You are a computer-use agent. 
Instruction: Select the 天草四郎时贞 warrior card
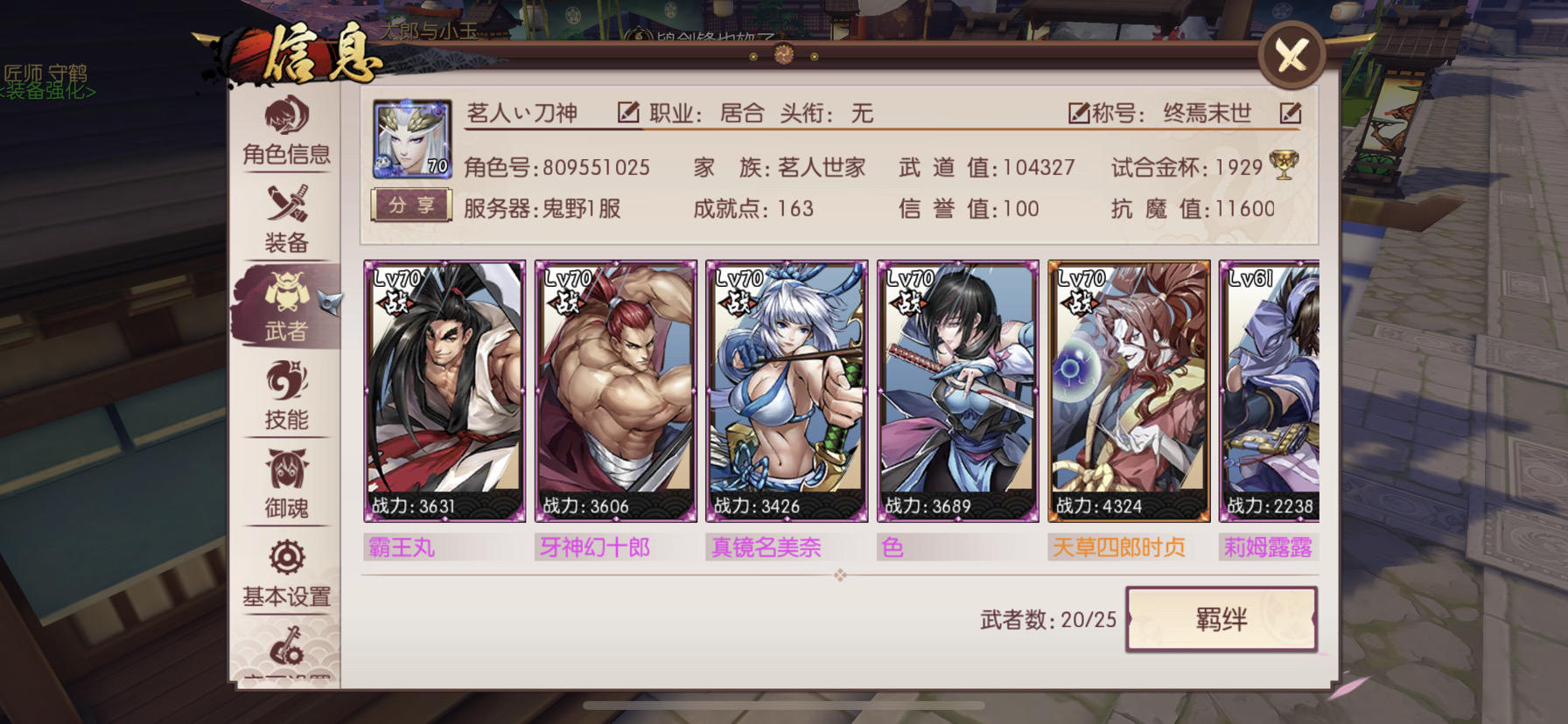pyautogui.click(x=1129, y=391)
